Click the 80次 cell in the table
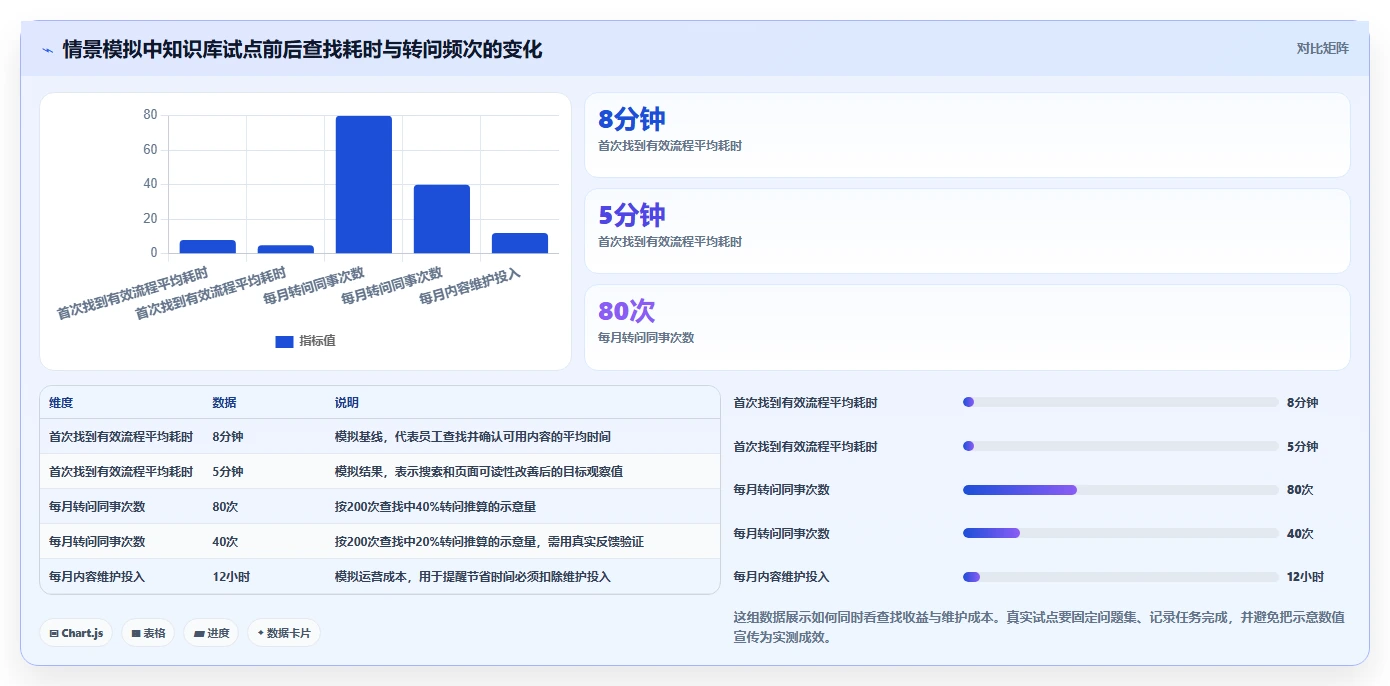 click(225, 506)
